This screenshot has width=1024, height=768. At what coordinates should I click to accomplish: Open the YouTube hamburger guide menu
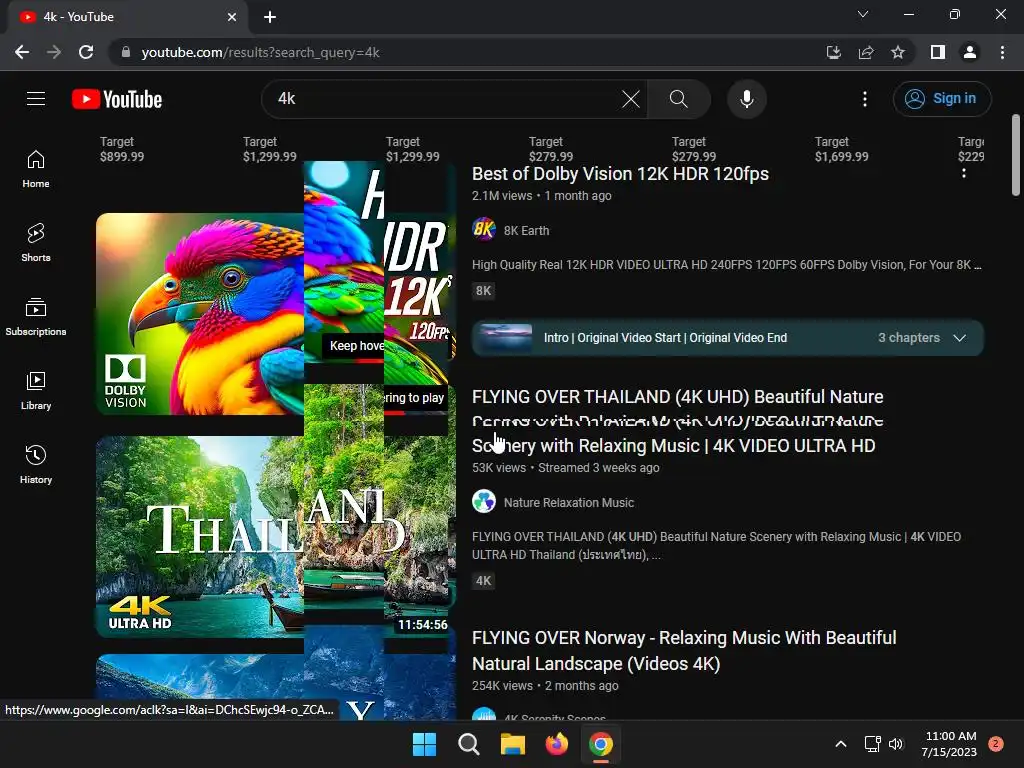pos(36,99)
